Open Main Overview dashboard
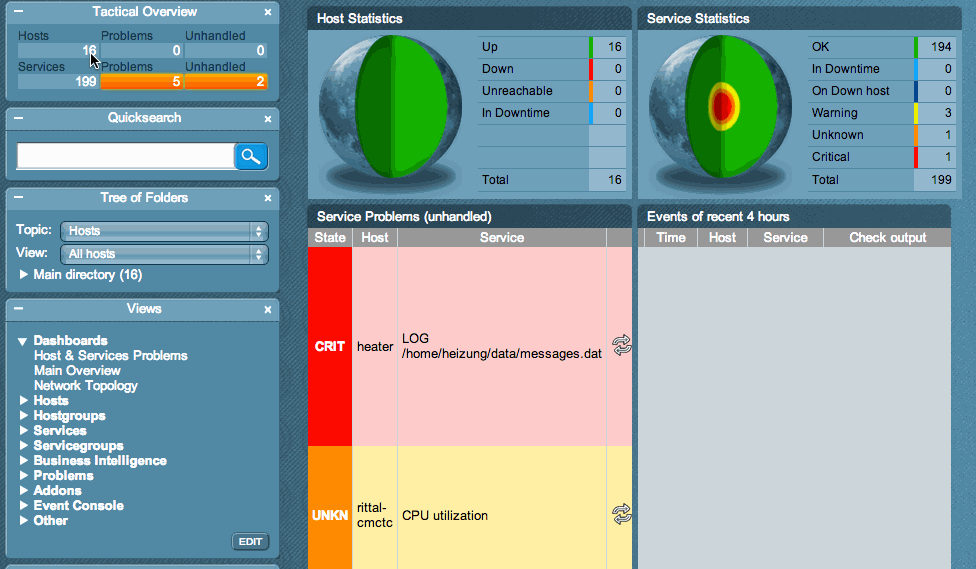Screen dimensions: 976x569 pos(77,370)
